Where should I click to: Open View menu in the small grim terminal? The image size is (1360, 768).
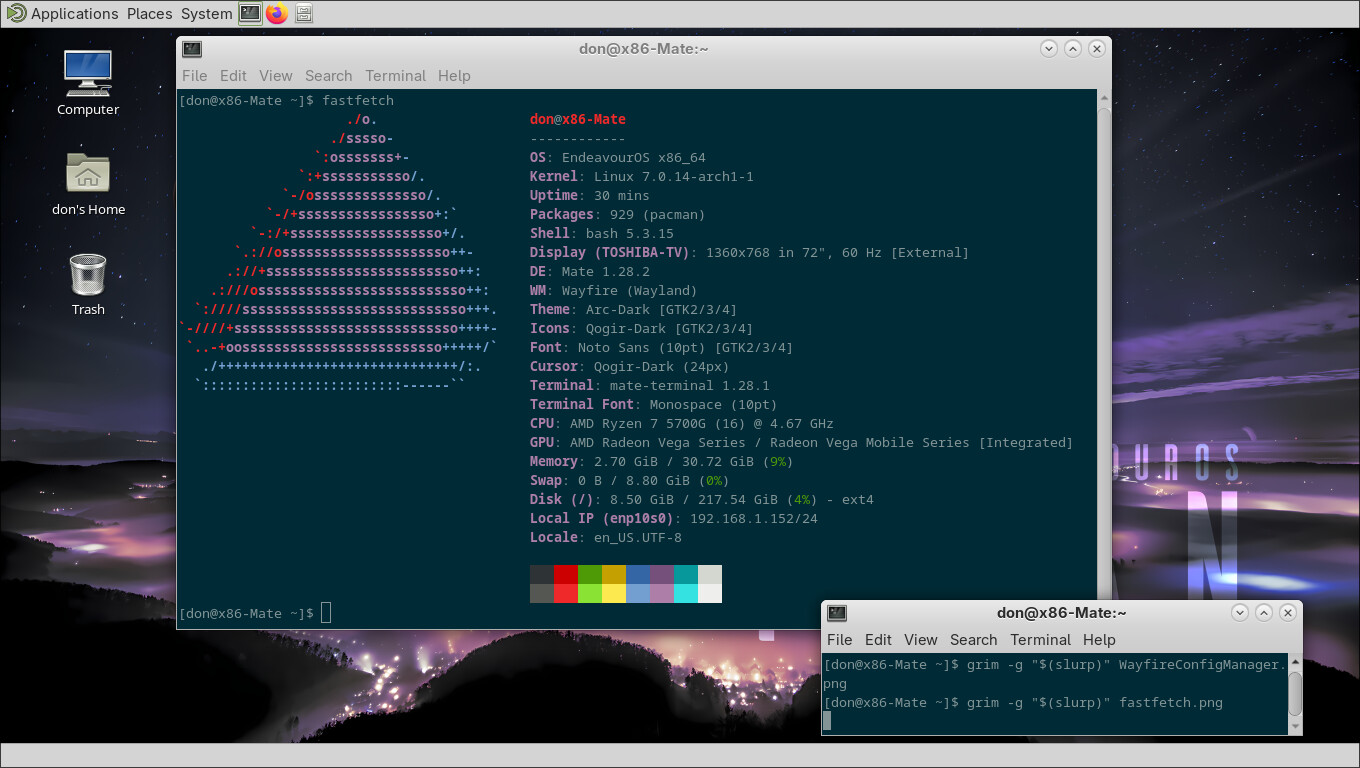pos(921,640)
